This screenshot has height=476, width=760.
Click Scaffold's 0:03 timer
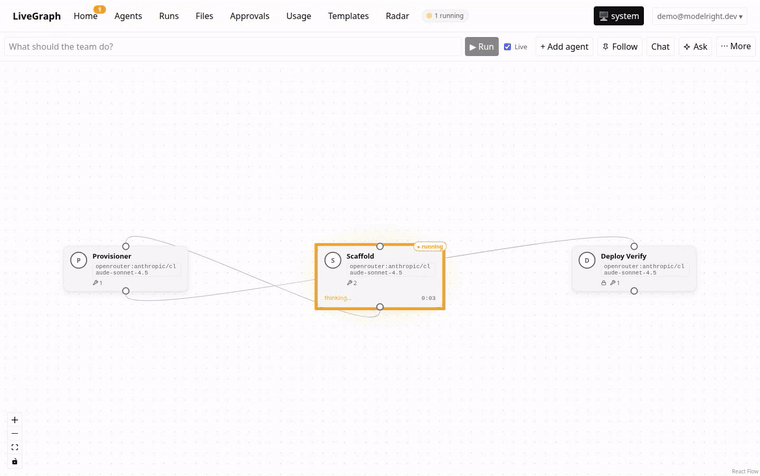[428, 298]
